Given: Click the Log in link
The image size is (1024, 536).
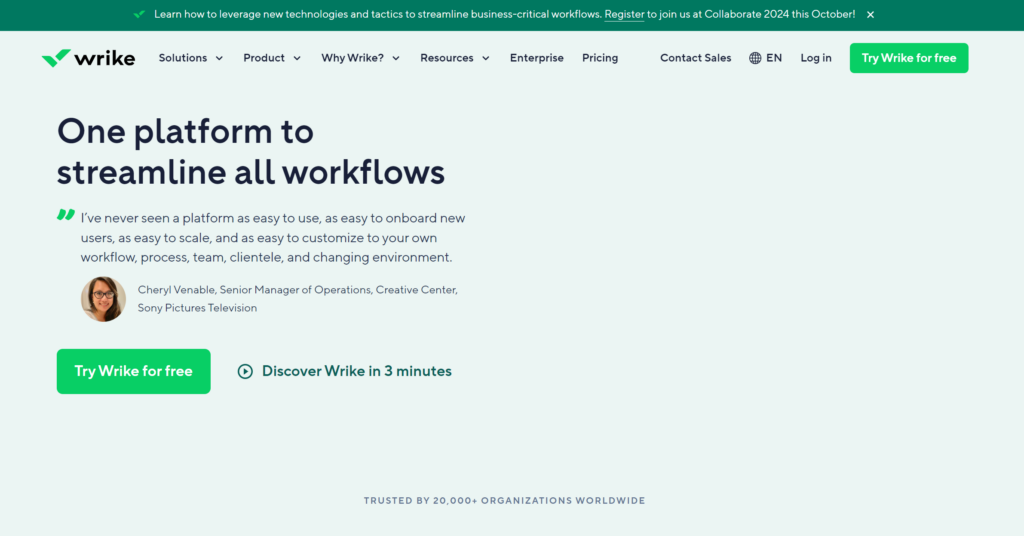Looking at the screenshot, I should [x=816, y=58].
